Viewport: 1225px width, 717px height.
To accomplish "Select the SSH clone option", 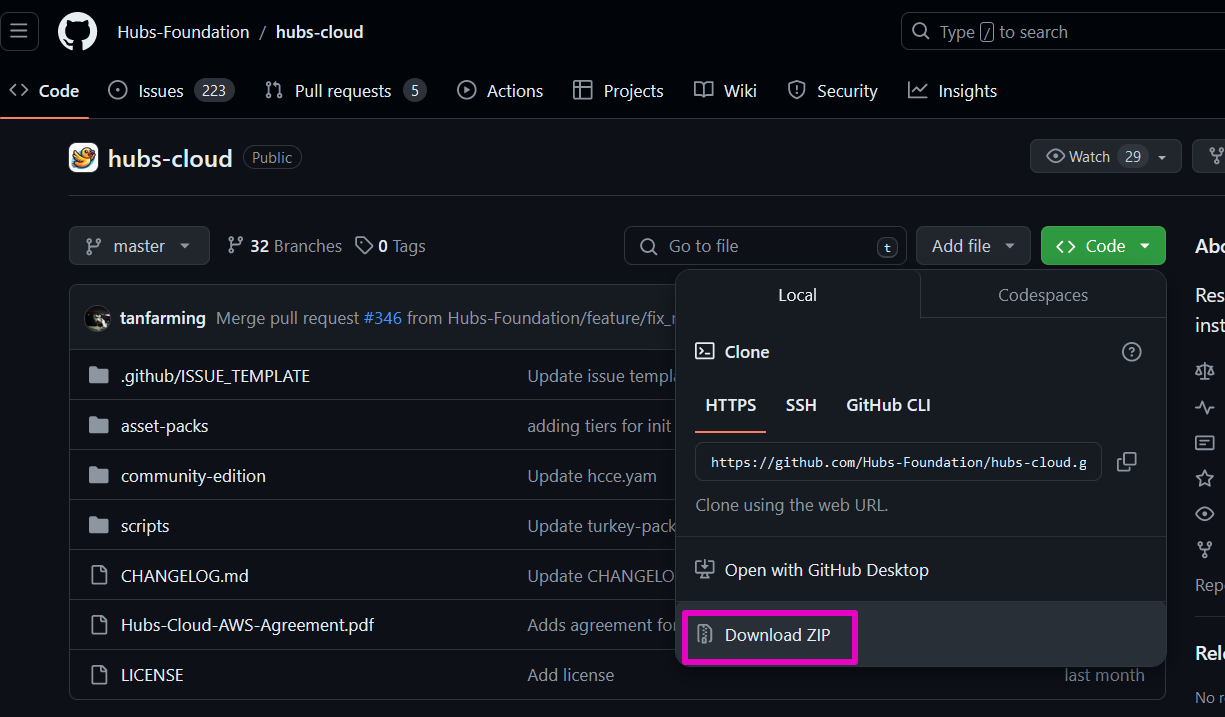I will pyautogui.click(x=801, y=405).
